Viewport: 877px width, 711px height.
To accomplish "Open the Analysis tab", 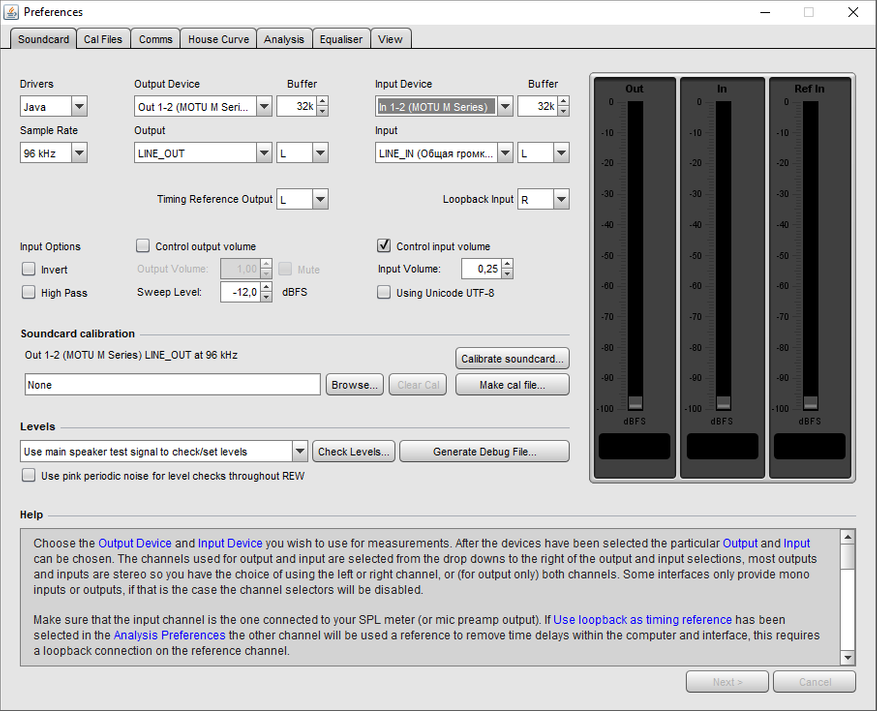I will pyautogui.click(x=284, y=39).
